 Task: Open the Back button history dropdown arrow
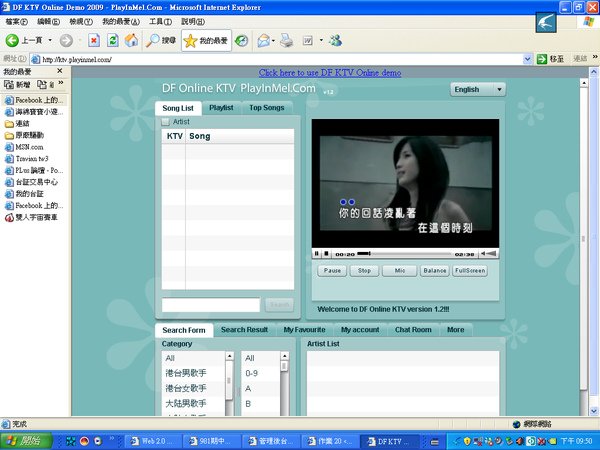[x=50, y=40]
